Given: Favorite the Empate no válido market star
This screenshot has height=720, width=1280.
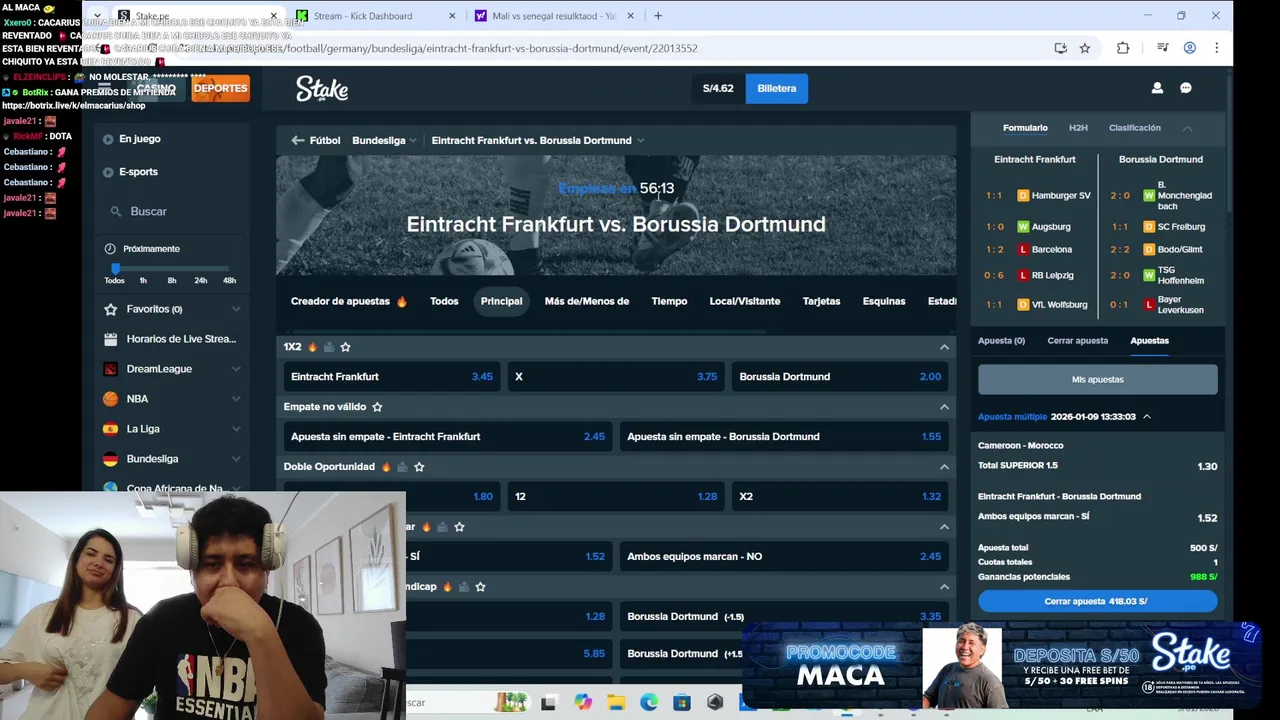Looking at the screenshot, I should coord(377,407).
